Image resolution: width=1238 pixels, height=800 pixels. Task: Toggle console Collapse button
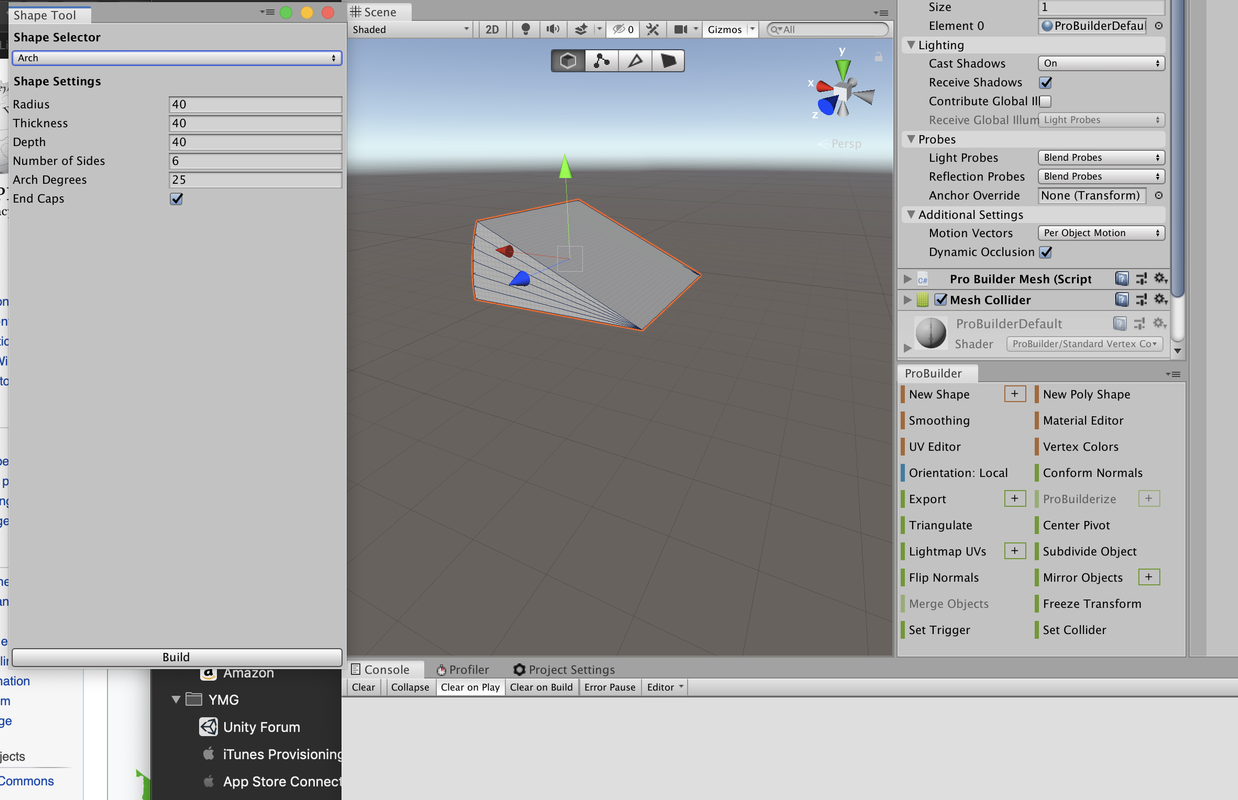point(410,687)
